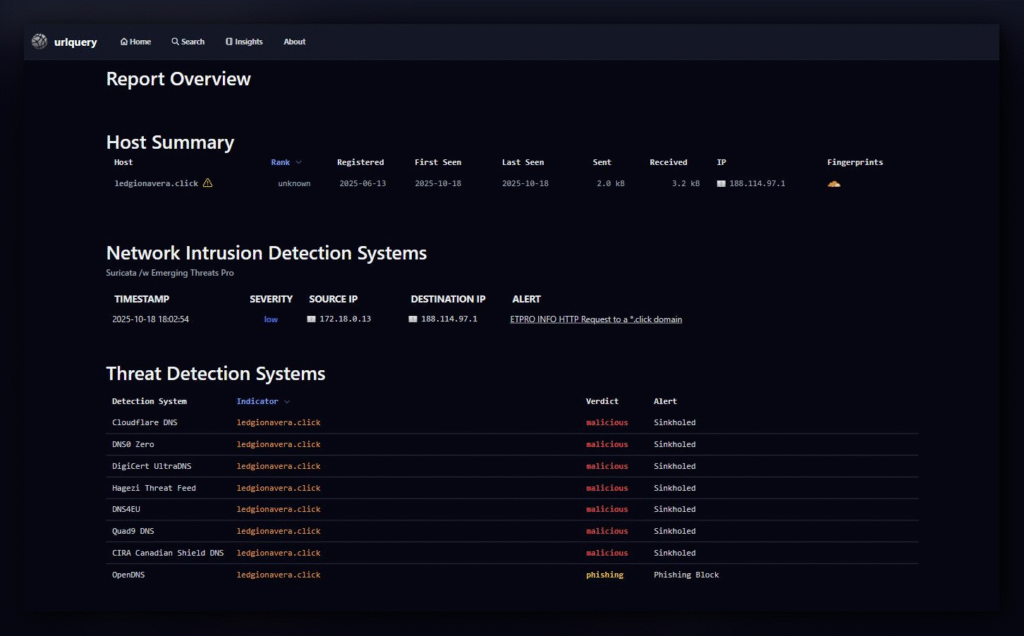This screenshot has height=636, width=1024.
Task: Click the house icon in the Home nav item
Action: pos(123,42)
